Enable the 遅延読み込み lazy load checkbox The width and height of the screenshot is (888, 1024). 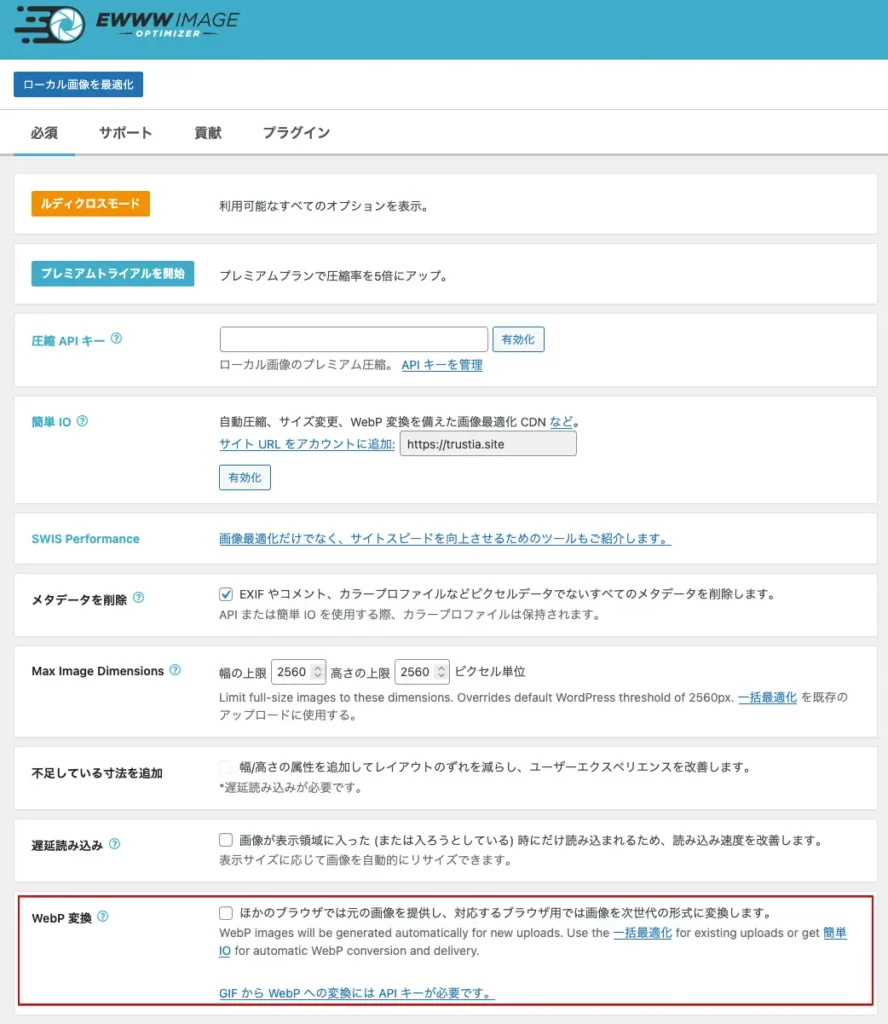pyautogui.click(x=226, y=841)
